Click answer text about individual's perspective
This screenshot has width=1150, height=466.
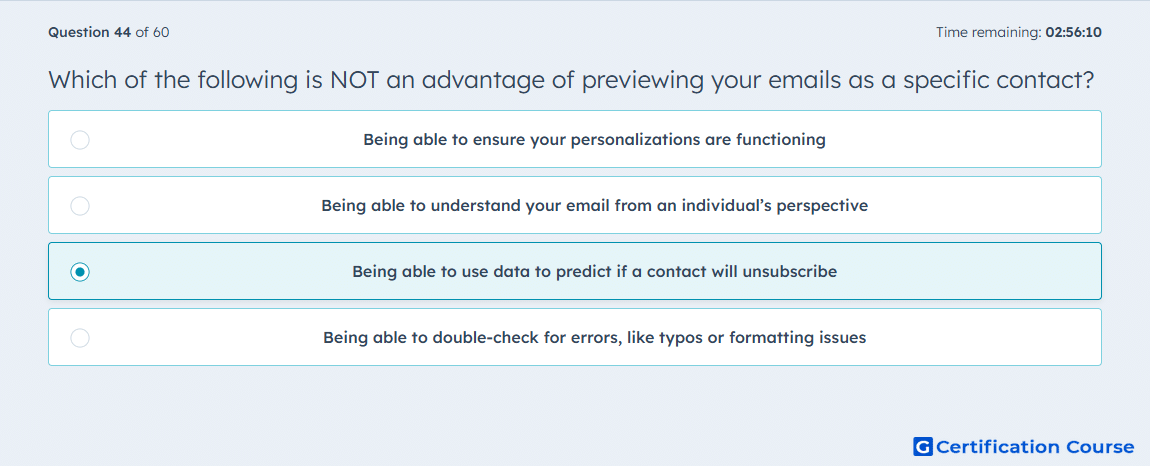tap(594, 205)
